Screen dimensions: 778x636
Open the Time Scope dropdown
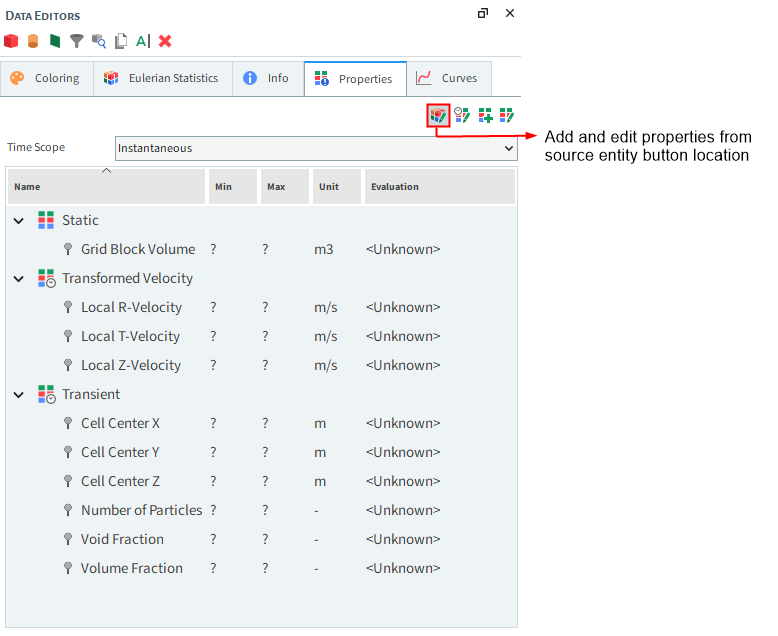(x=316, y=148)
